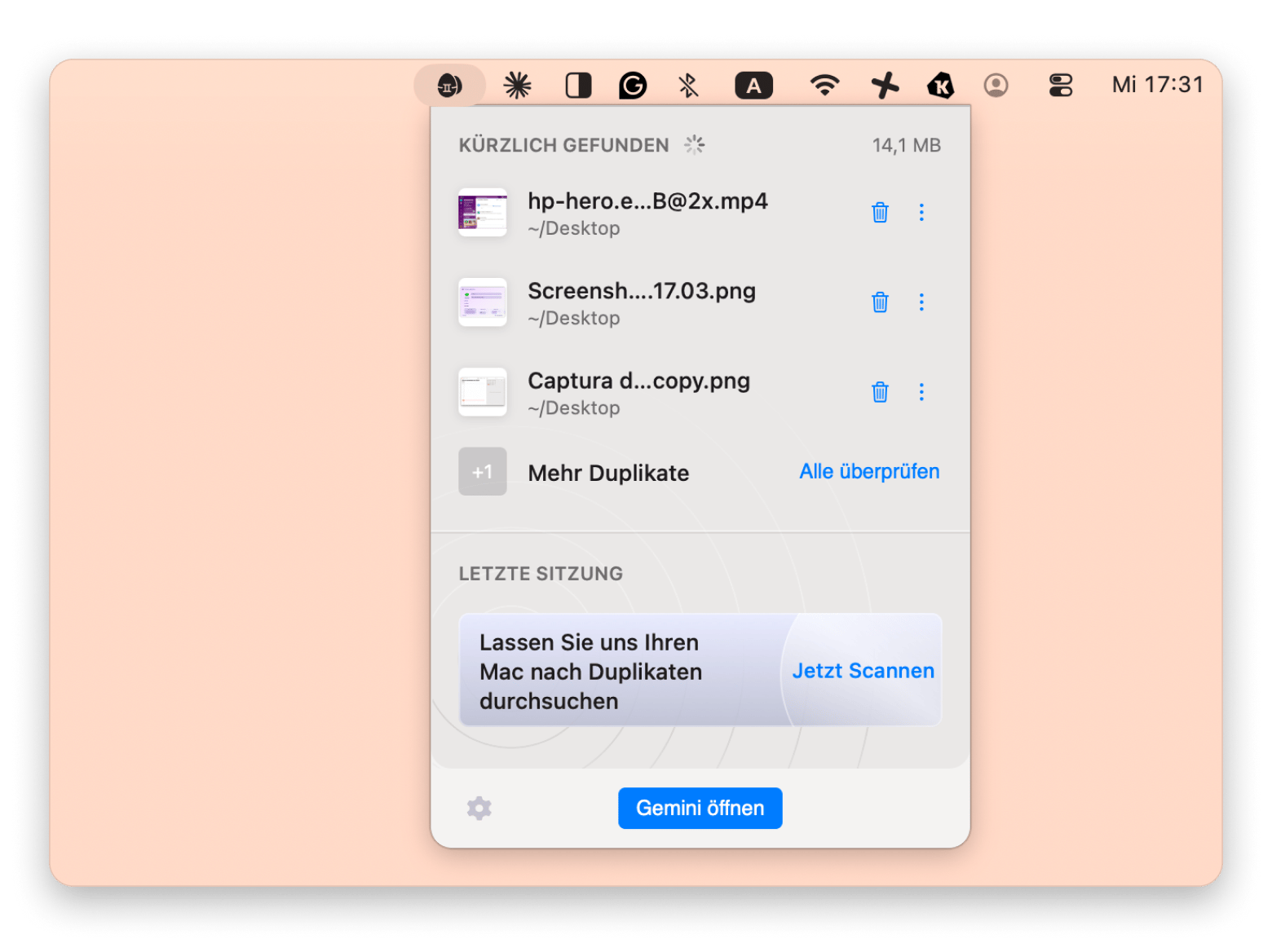The width and height of the screenshot is (1272, 952).
Task: Open three-dot menu for Captura d...copy.png
Action: click(x=921, y=391)
